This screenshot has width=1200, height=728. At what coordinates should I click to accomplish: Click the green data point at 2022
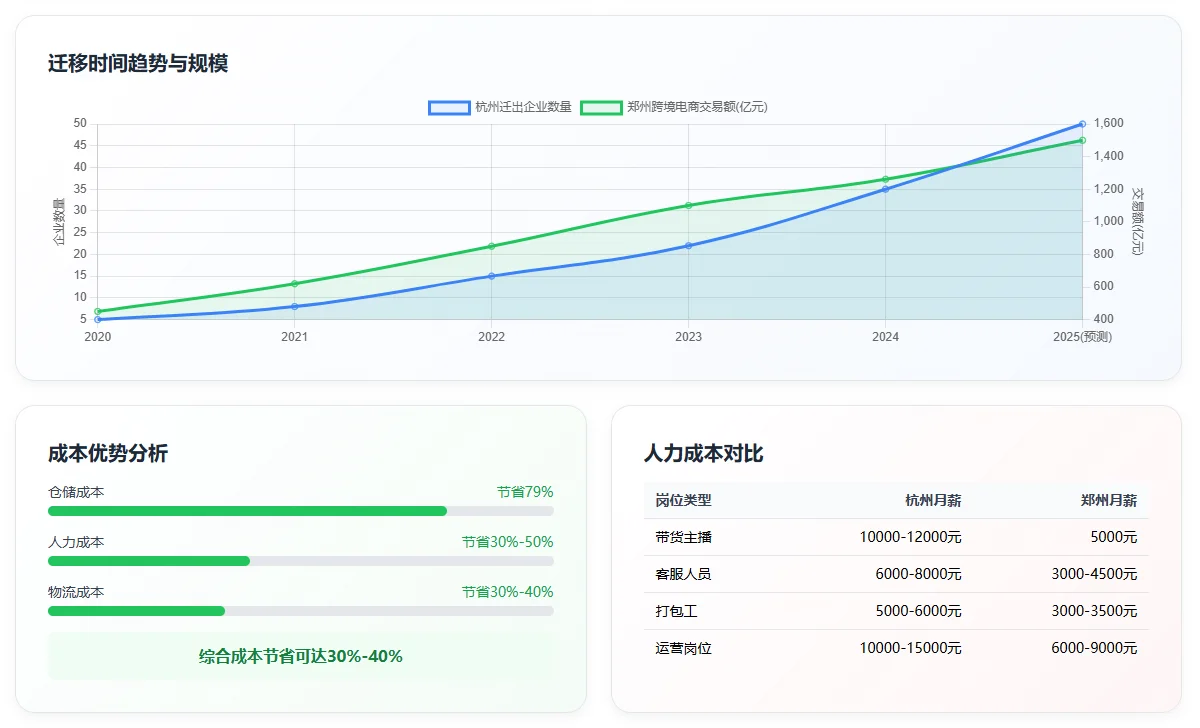pos(491,246)
